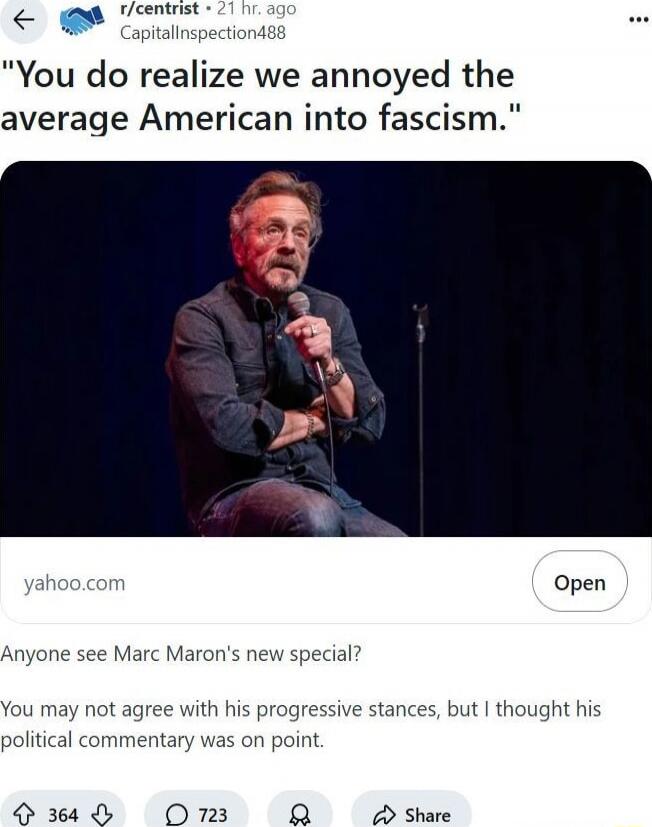View CapitalInspection488's profile
Image resolution: width=652 pixels, height=827 pixels.
(203, 33)
